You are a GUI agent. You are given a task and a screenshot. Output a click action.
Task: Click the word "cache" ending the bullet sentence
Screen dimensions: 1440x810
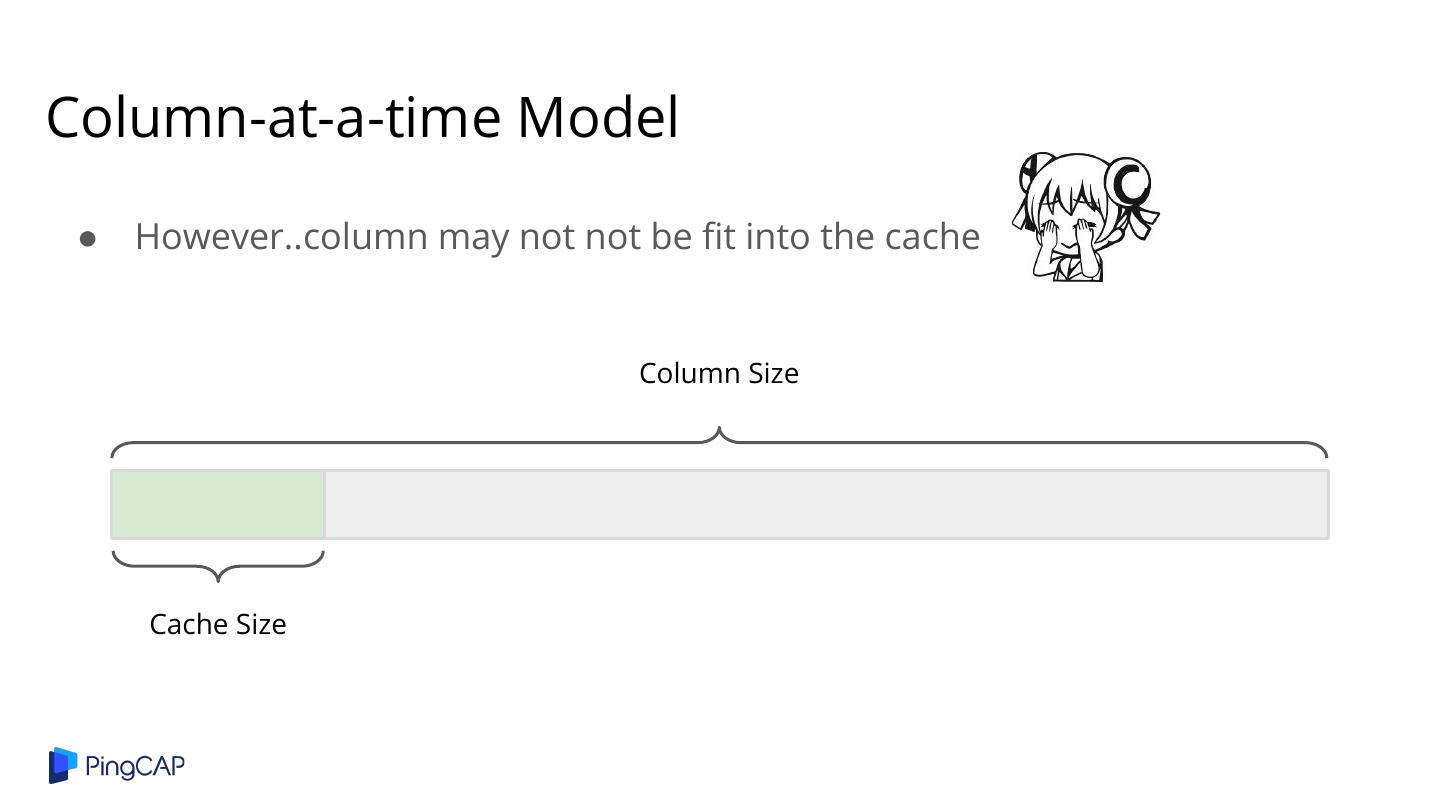932,237
